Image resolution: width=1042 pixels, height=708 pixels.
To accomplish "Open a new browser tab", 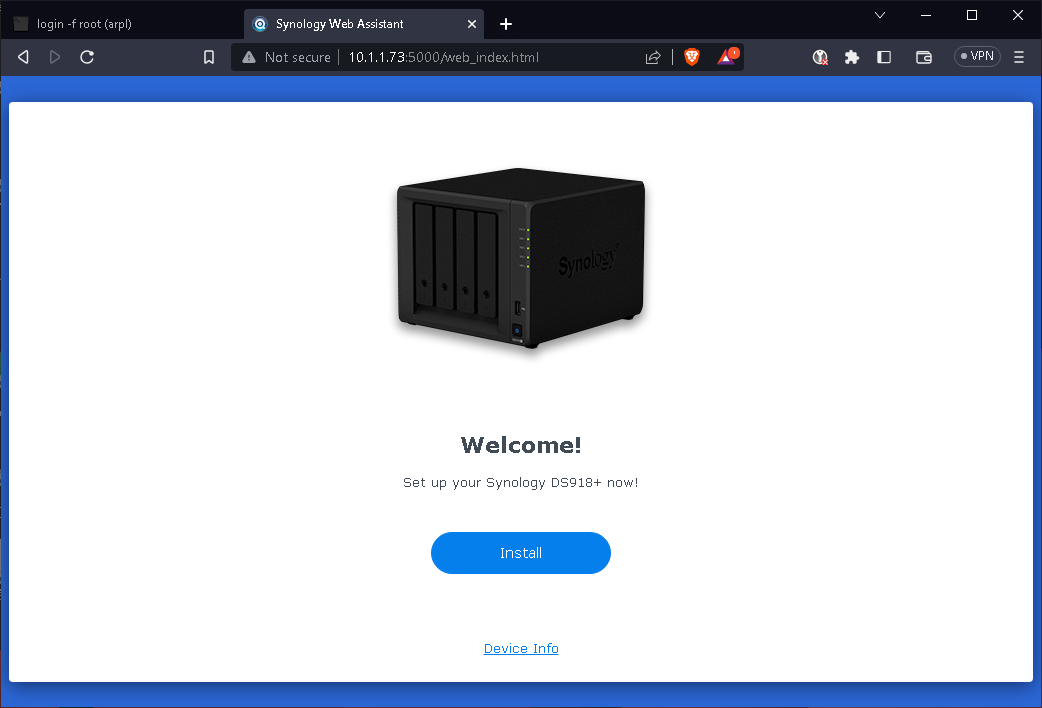I will point(506,24).
